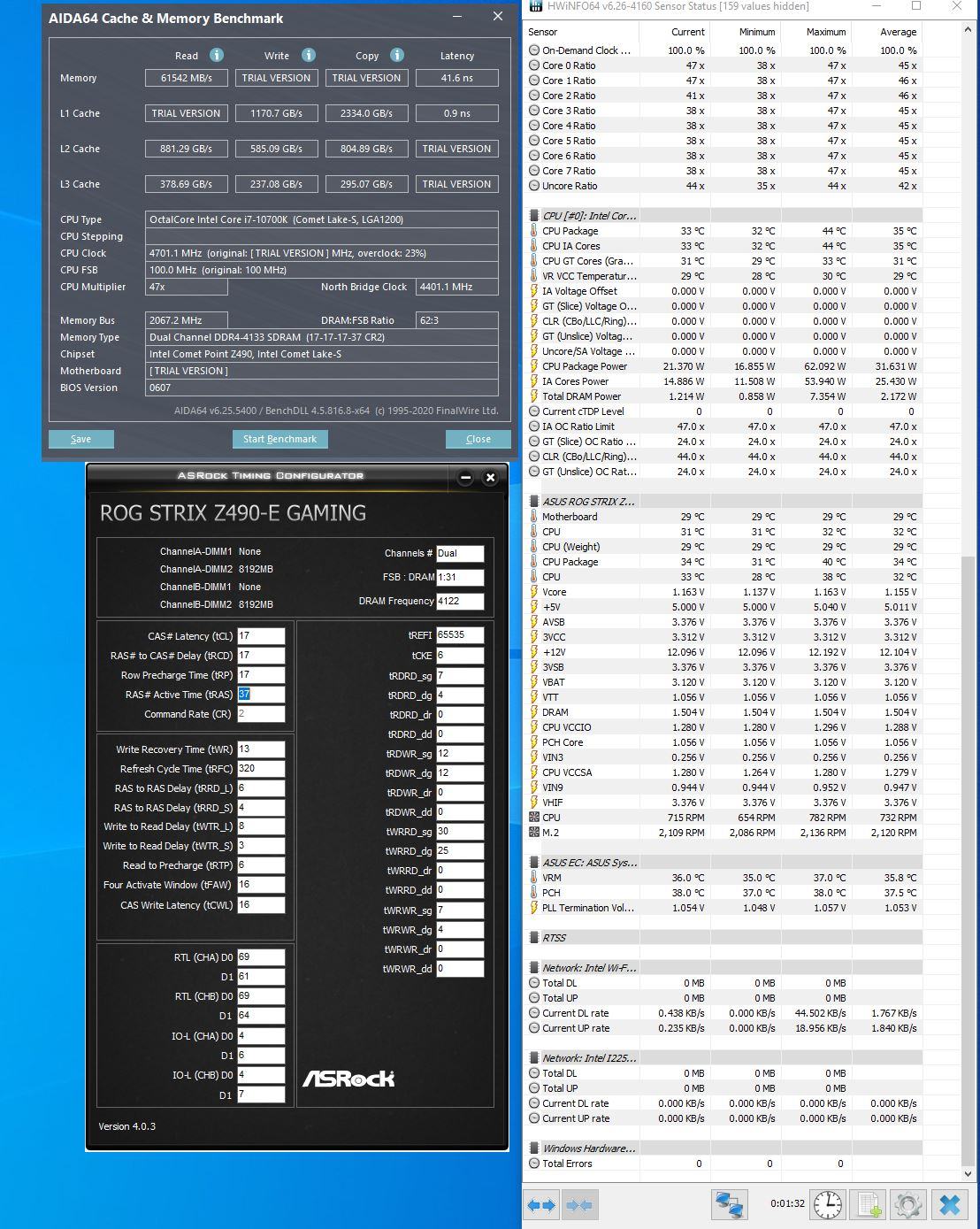
Task: Click the Write info icon in AIDA64
Action: click(309, 55)
